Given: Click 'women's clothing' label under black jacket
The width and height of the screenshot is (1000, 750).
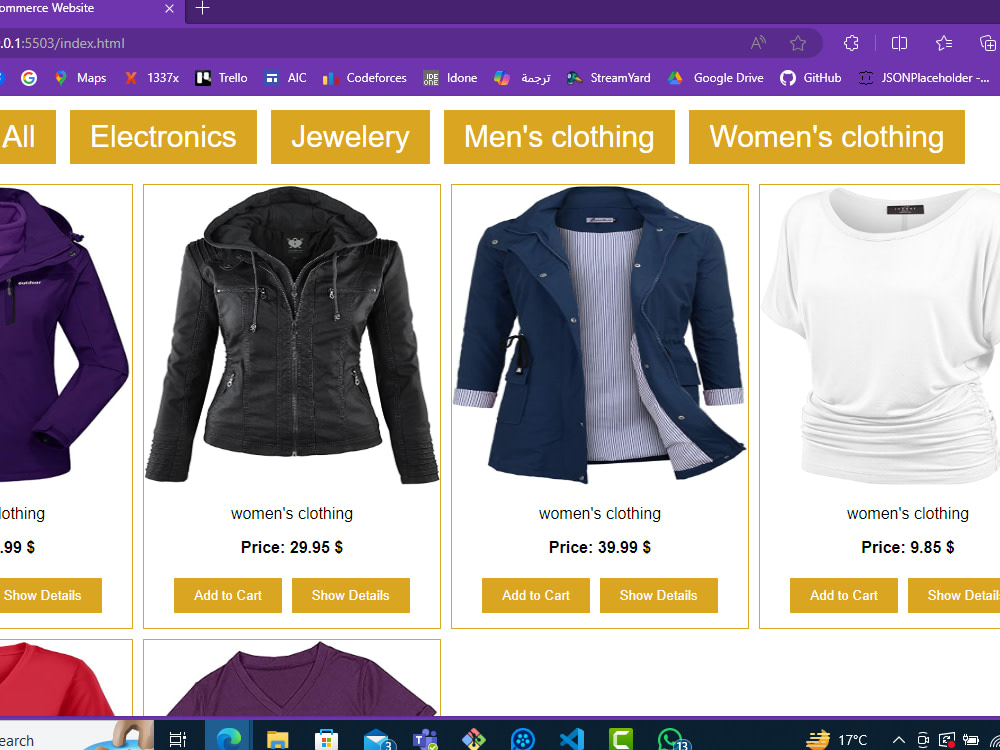Looking at the screenshot, I should [292, 513].
